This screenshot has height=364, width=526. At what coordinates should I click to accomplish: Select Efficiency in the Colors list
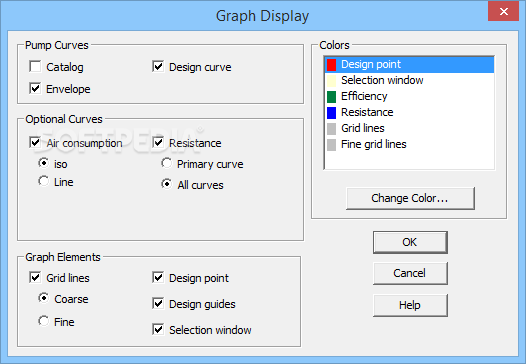pos(410,97)
